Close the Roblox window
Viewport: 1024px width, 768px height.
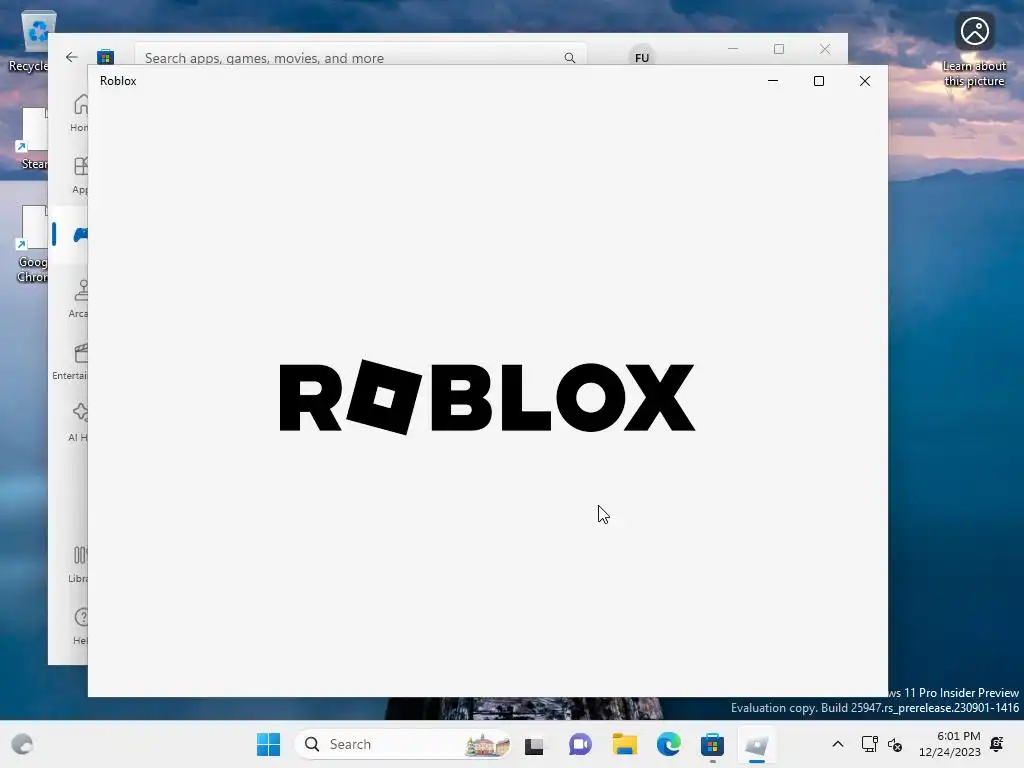865,81
